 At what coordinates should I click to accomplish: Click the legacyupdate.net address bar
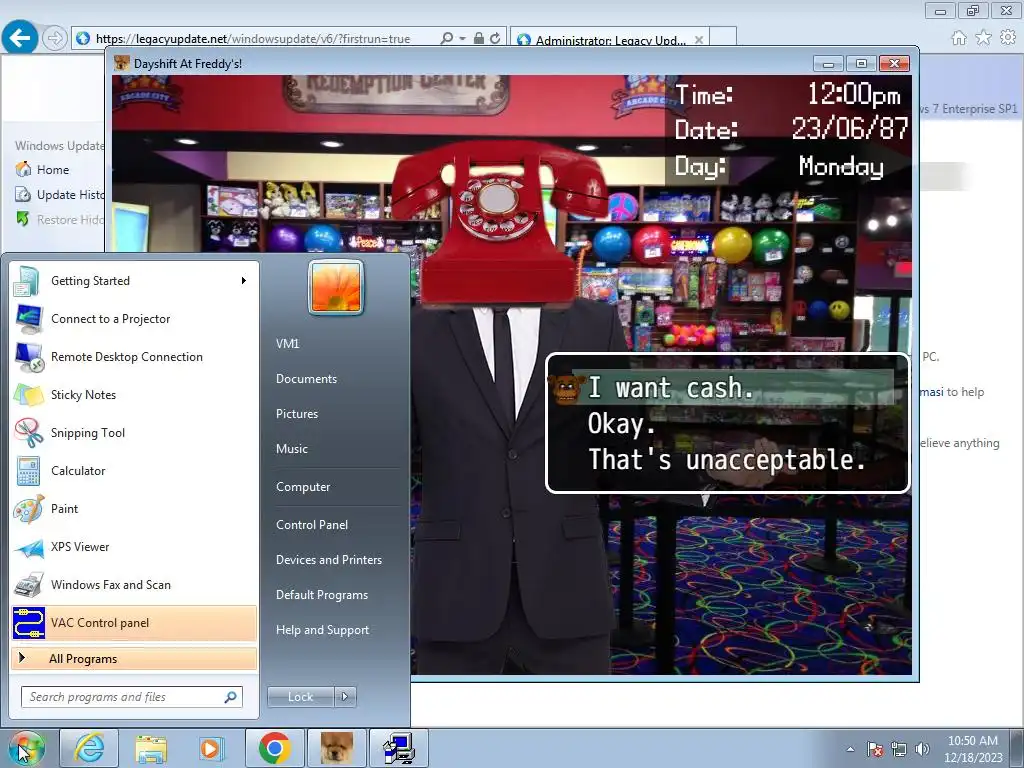253,39
